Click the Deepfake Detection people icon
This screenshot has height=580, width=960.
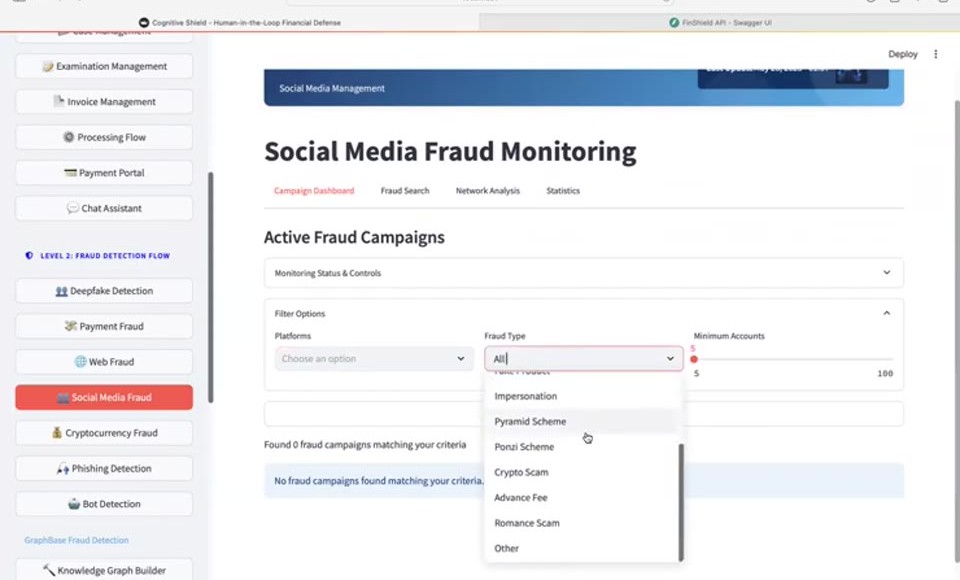pos(61,292)
